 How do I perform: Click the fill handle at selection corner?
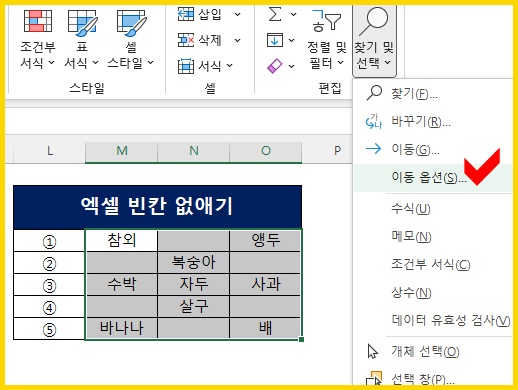tap(301, 339)
